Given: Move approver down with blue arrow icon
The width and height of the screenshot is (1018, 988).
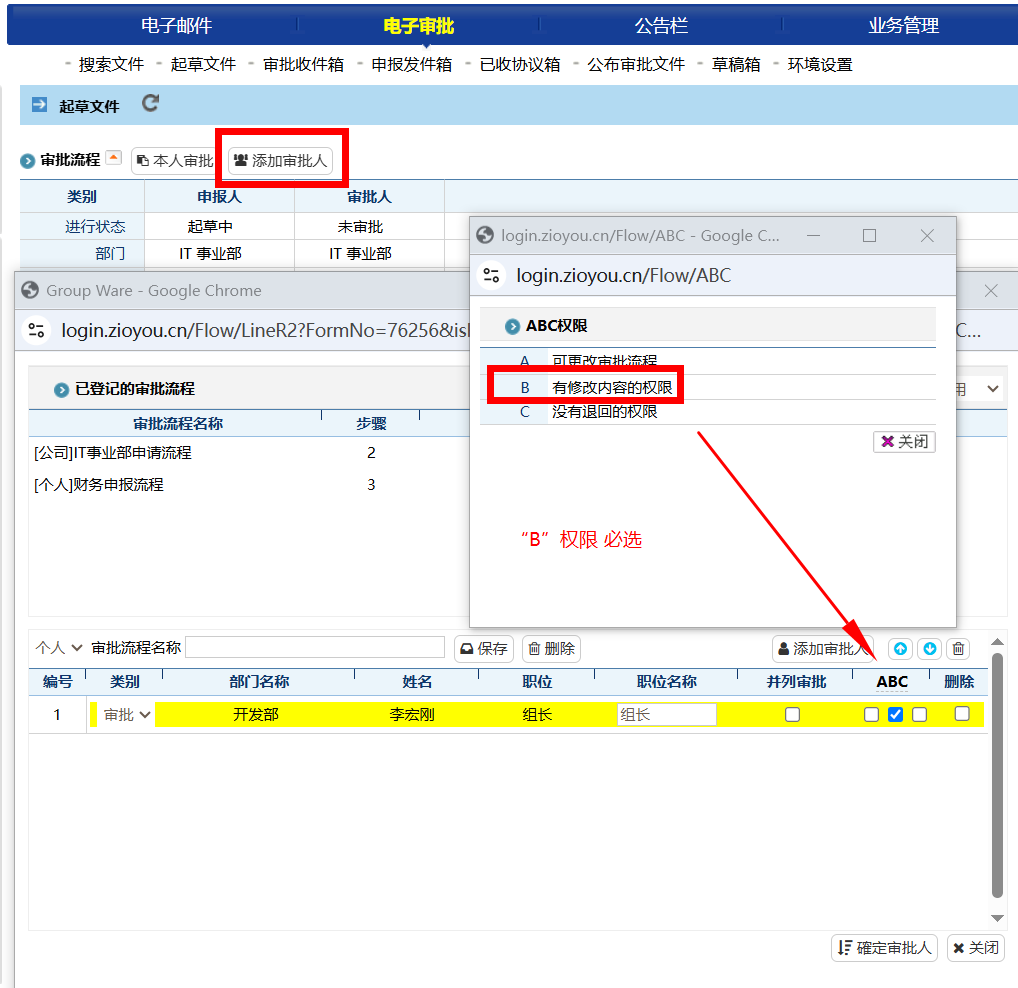Looking at the screenshot, I should pos(930,648).
